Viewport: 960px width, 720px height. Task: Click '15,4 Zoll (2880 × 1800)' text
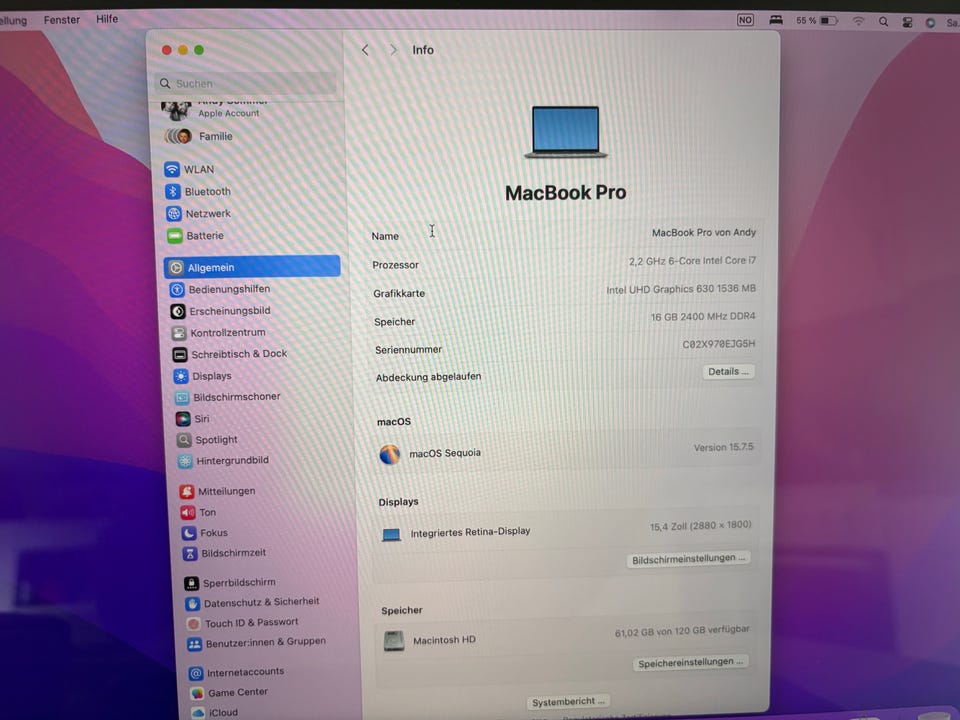700,526
